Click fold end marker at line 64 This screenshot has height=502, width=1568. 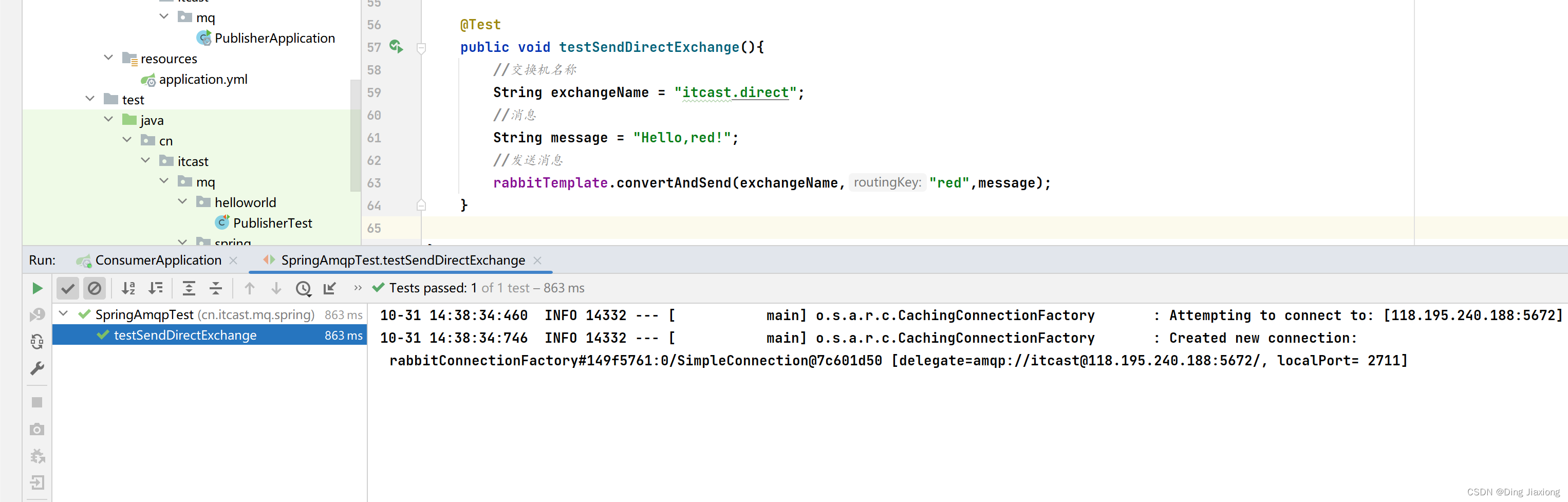[x=421, y=205]
